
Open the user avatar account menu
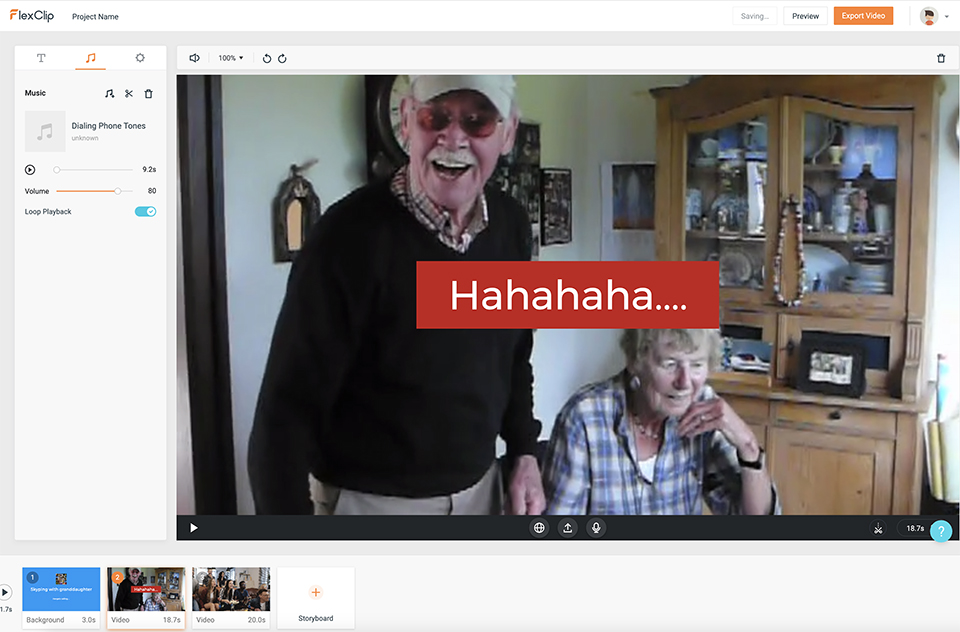[934, 16]
